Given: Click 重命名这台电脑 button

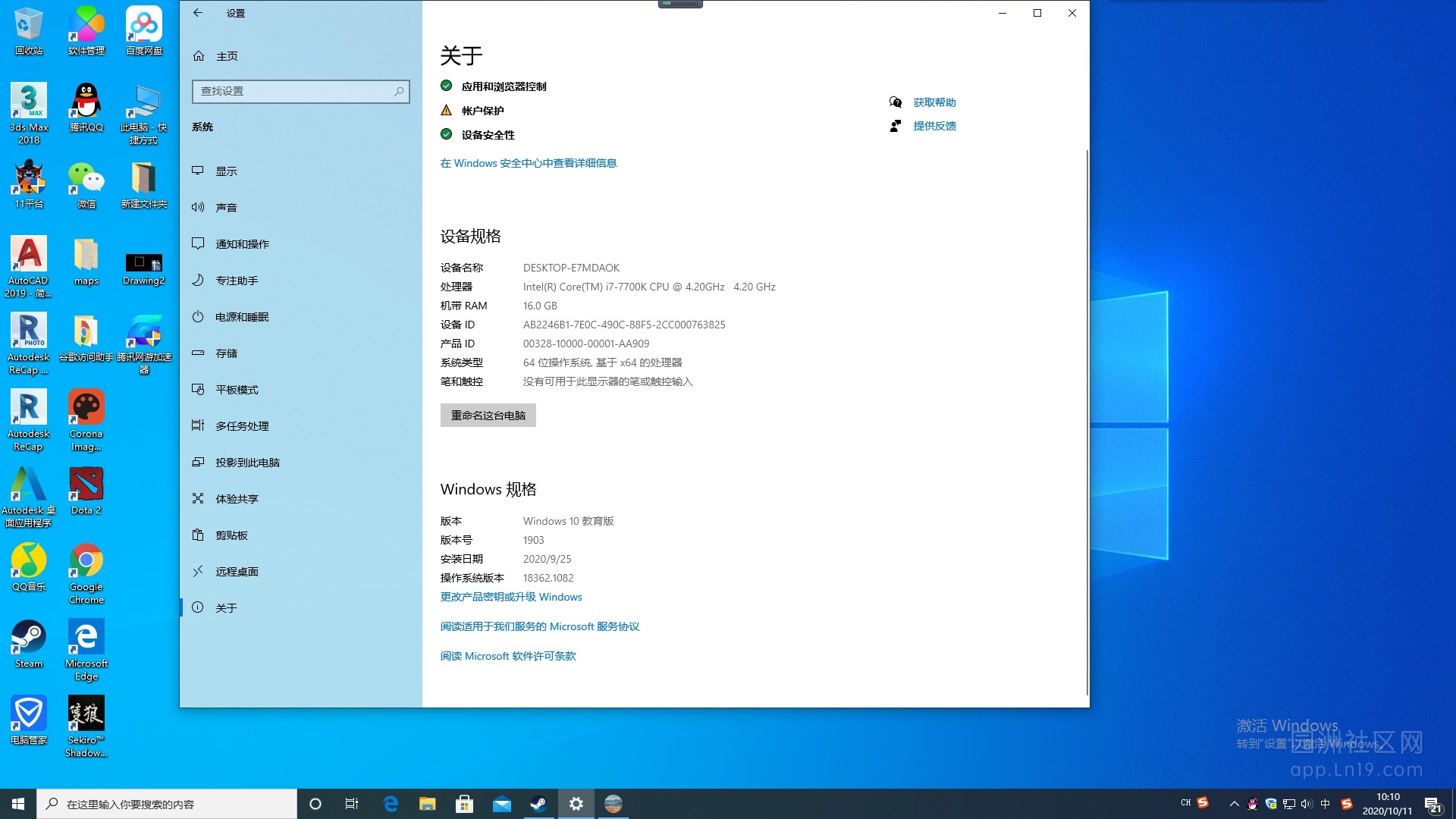Looking at the screenshot, I should coord(488,416).
